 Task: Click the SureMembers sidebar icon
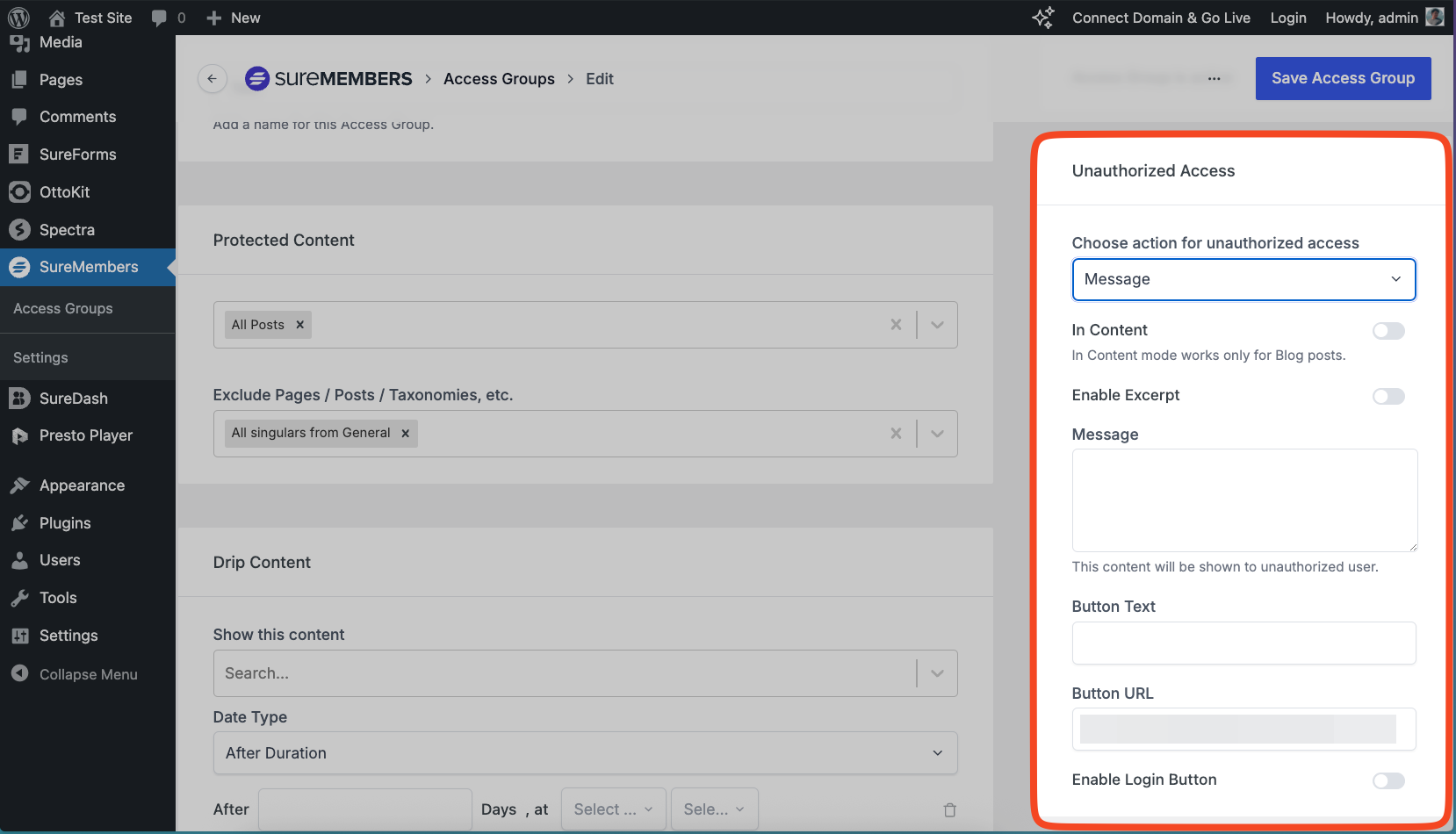tap(19, 267)
